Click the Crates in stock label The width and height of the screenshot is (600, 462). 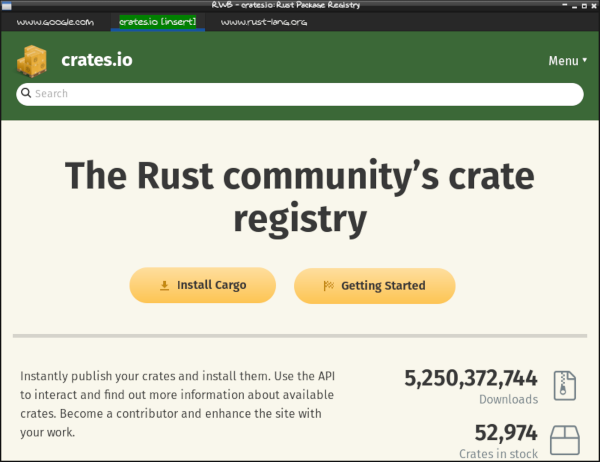(x=498, y=454)
